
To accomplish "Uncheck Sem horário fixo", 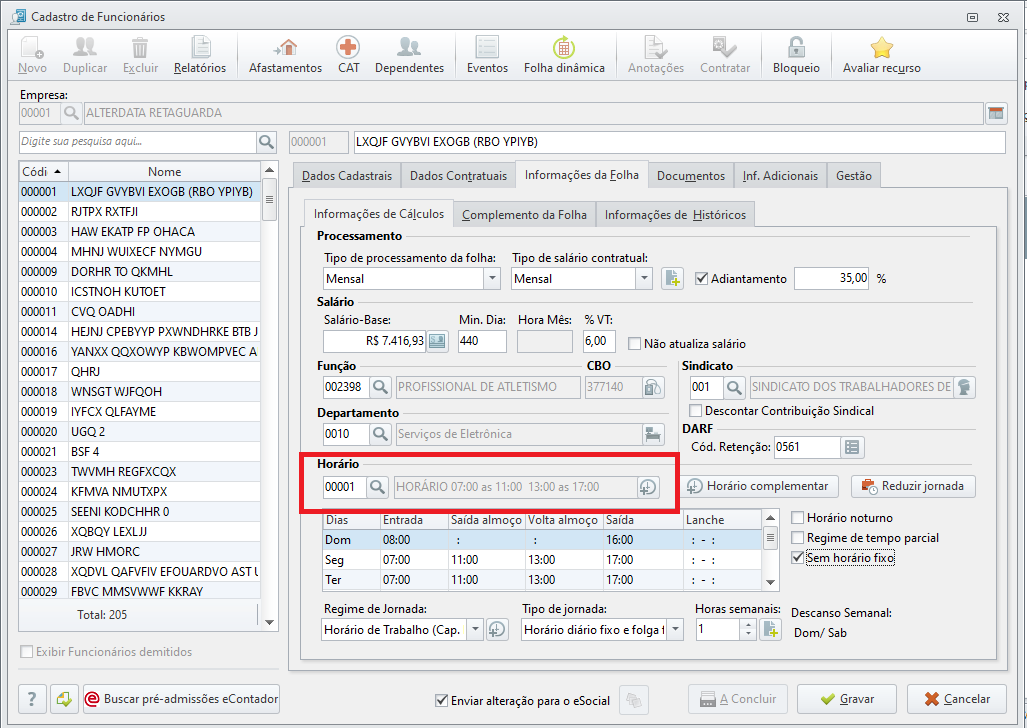I will 798,557.
